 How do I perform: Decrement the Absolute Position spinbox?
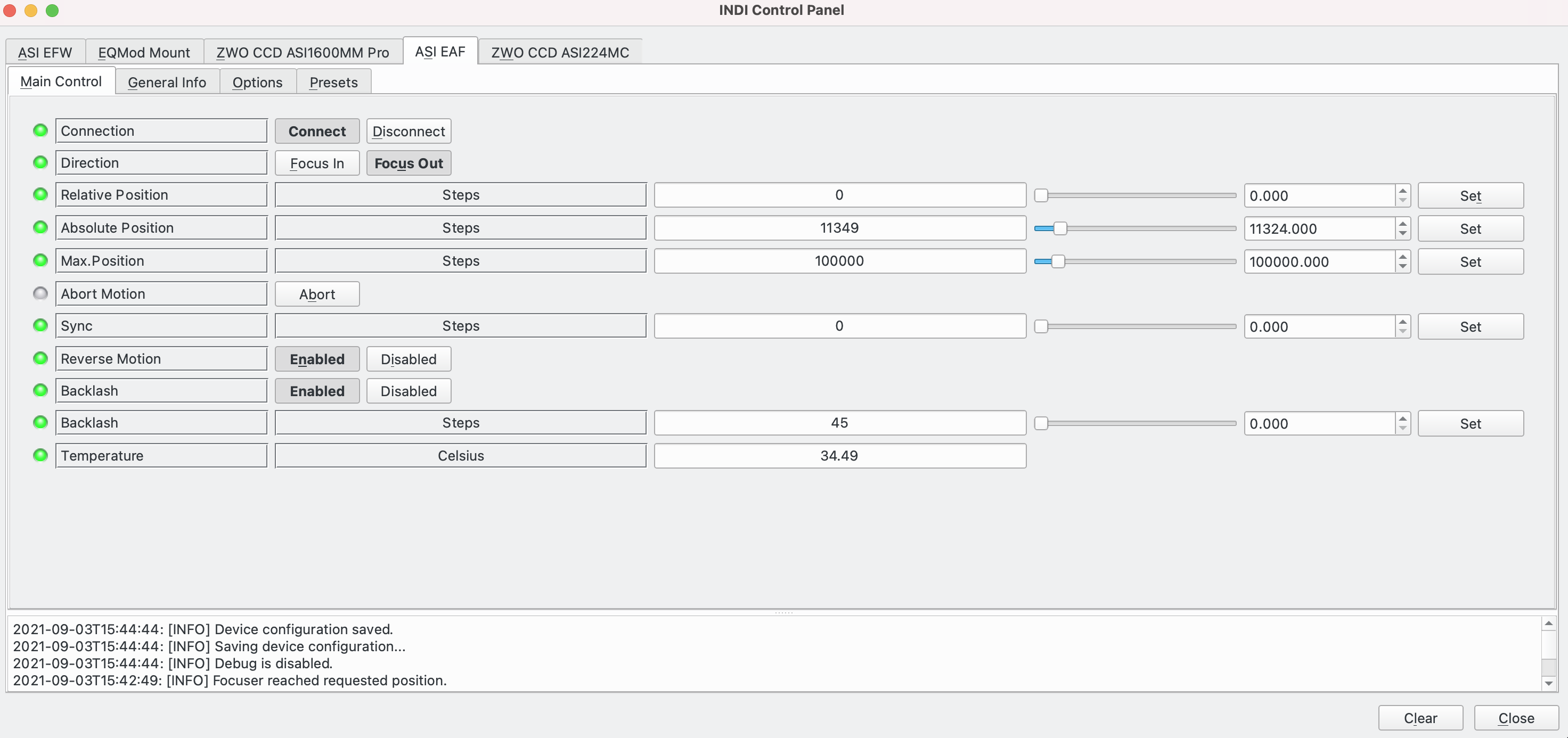(x=1403, y=234)
